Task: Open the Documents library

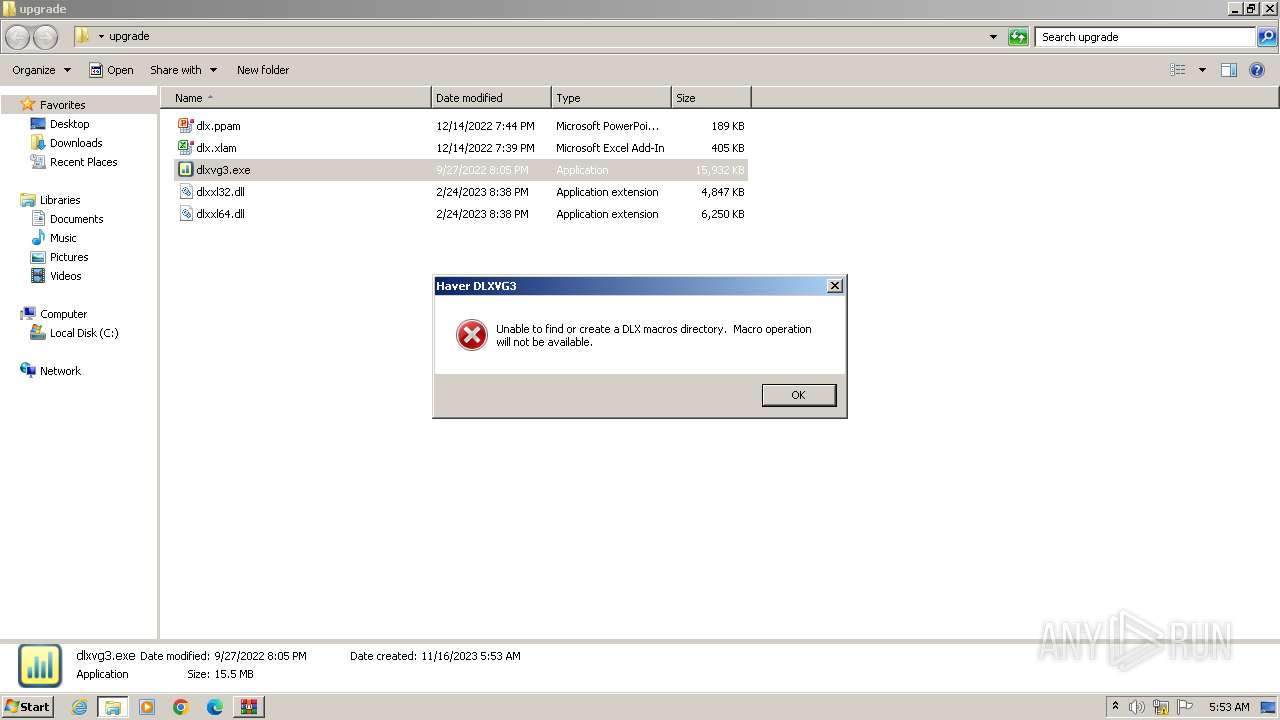Action: [x=76, y=219]
